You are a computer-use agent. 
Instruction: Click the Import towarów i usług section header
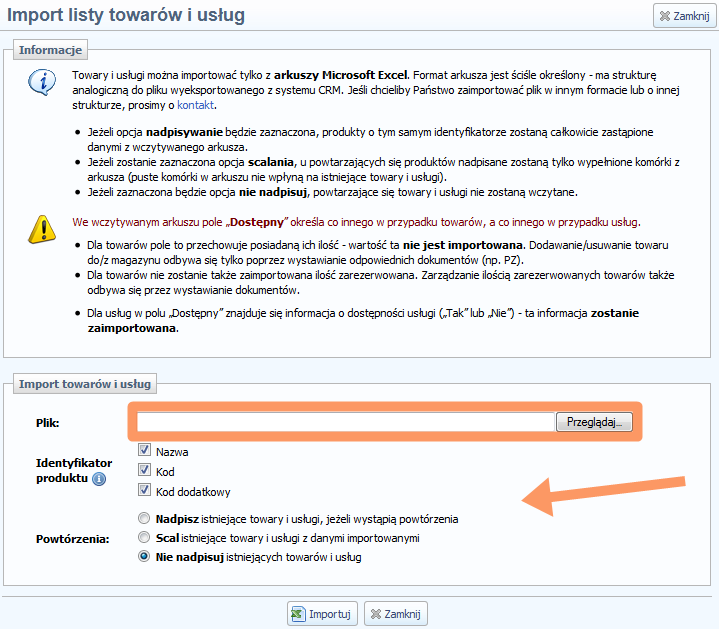click(x=84, y=382)
